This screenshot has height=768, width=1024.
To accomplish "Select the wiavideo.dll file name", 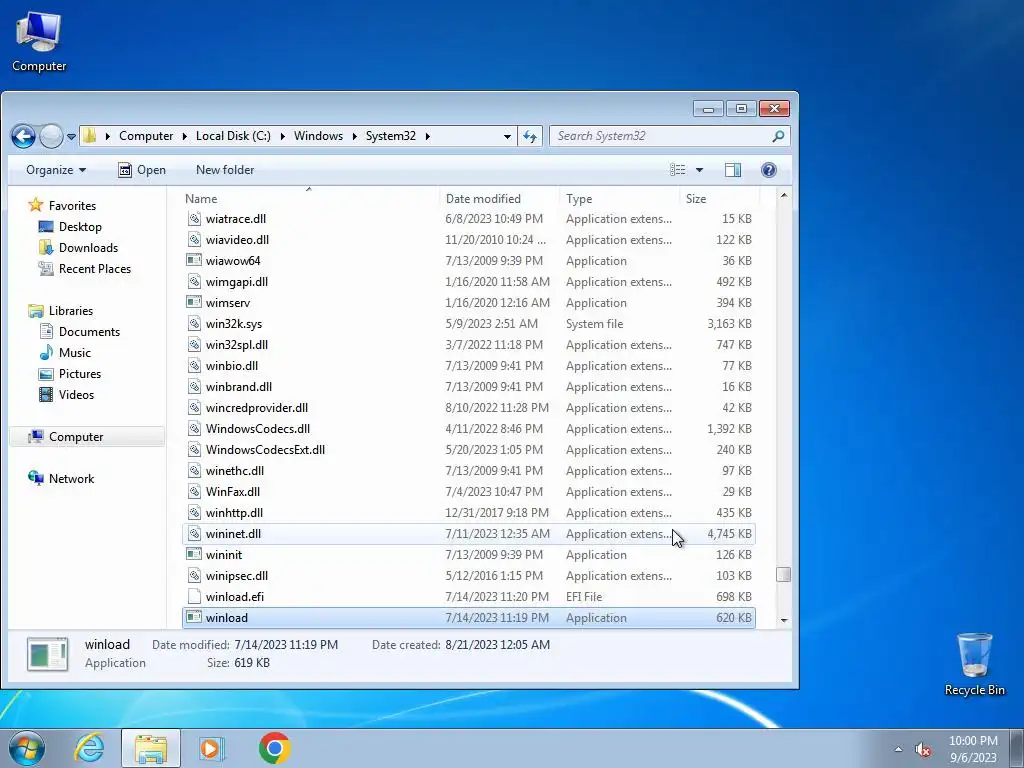I will point(237,240).
